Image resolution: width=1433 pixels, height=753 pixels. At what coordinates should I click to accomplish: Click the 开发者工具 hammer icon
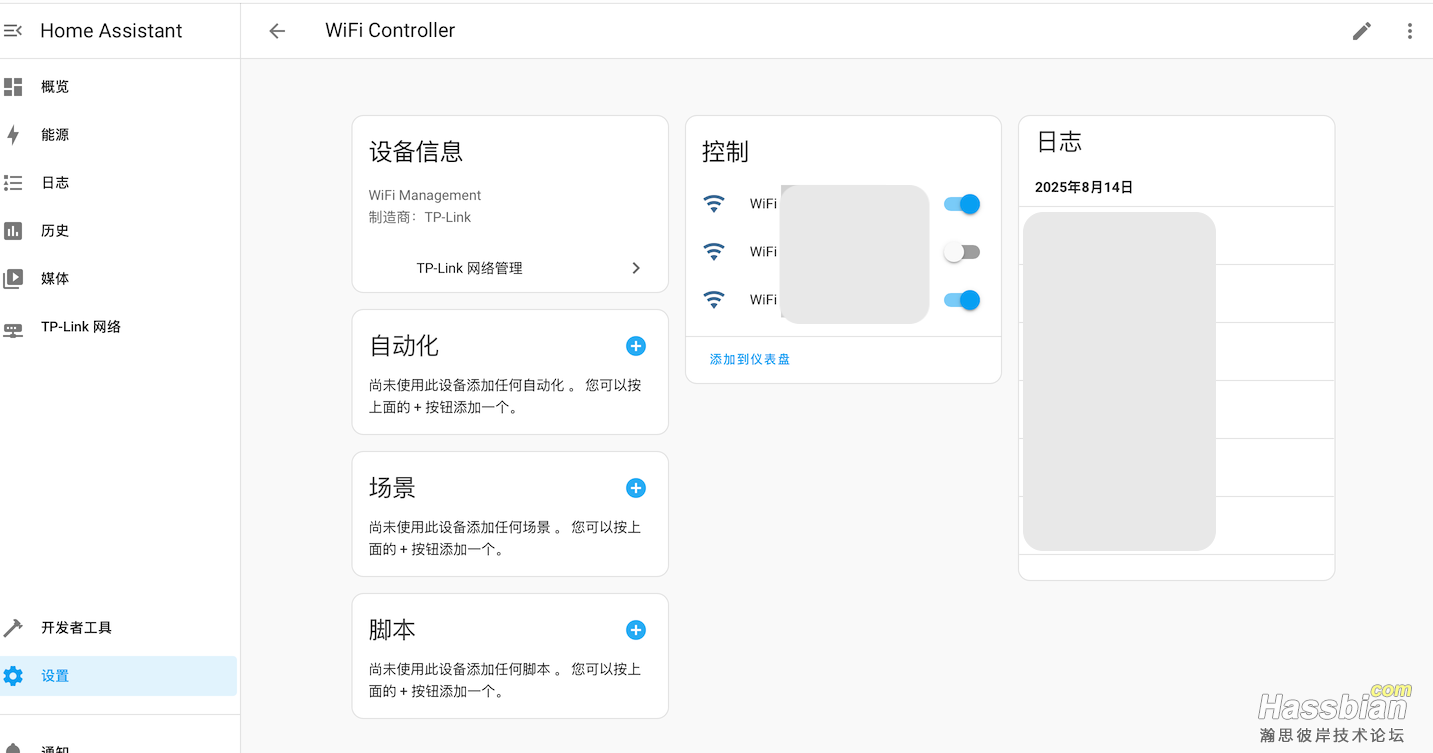click(13, 628)
